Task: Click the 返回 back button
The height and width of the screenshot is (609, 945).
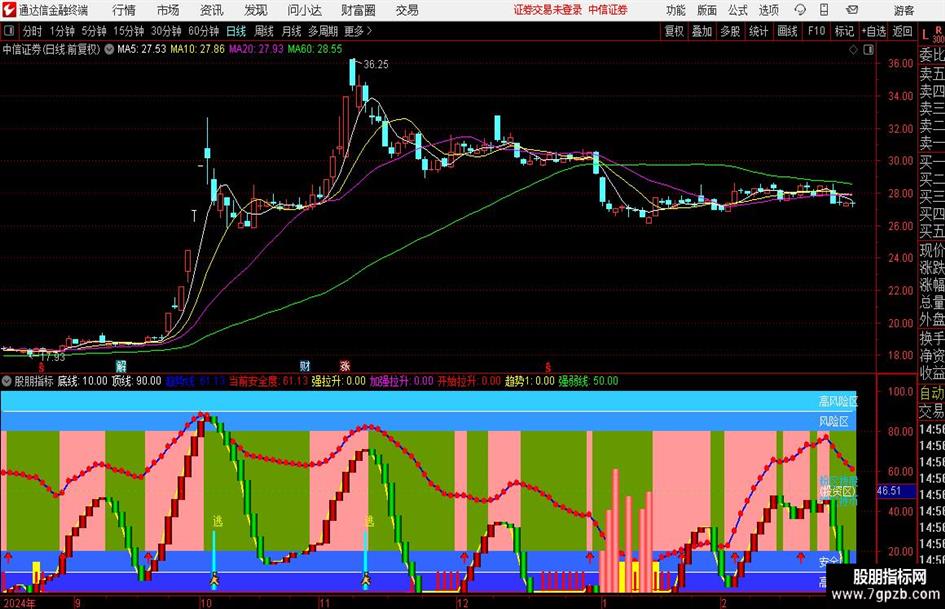Action: click(x=902, y=31)
